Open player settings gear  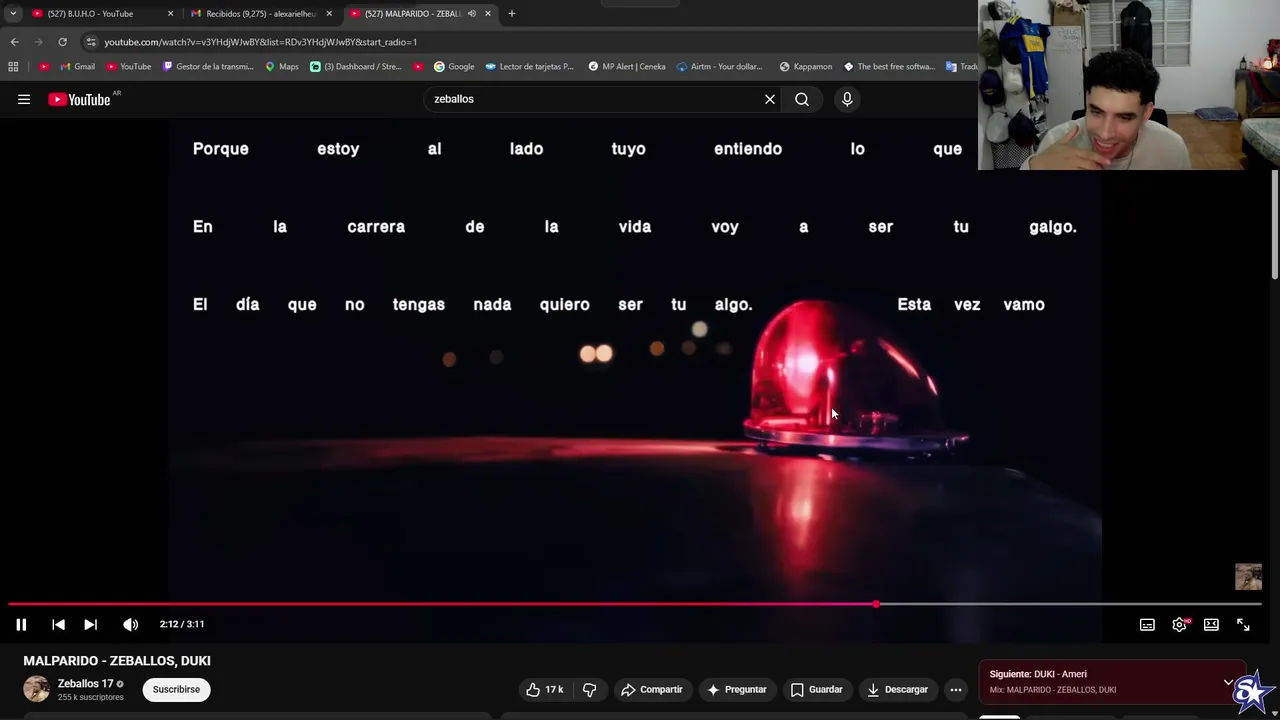1179,625
